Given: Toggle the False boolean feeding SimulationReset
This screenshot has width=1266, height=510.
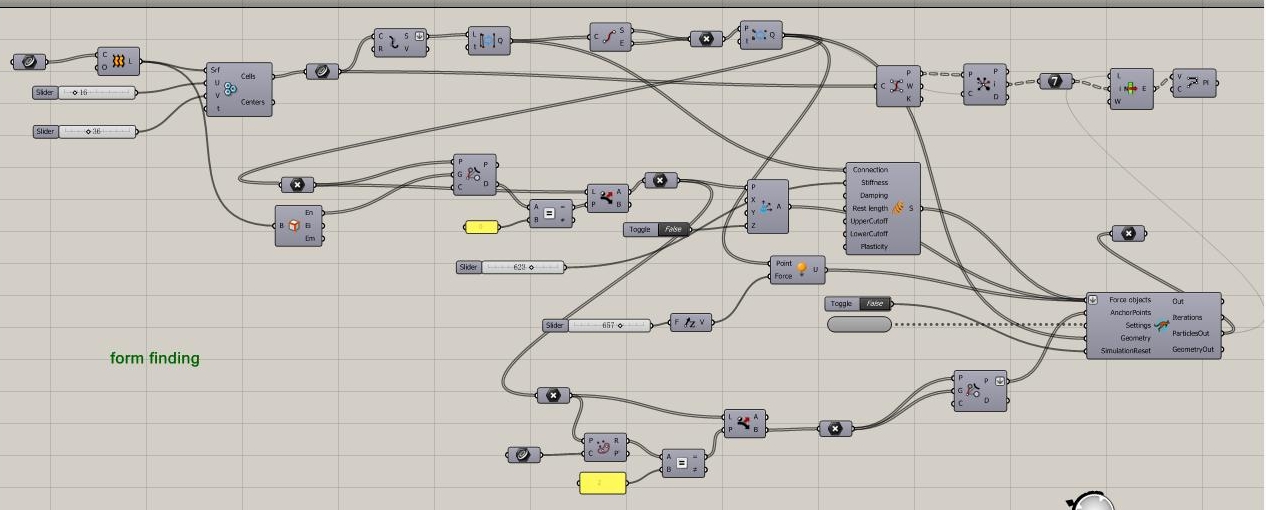Looking at the screenshot, I should point(874,304).
